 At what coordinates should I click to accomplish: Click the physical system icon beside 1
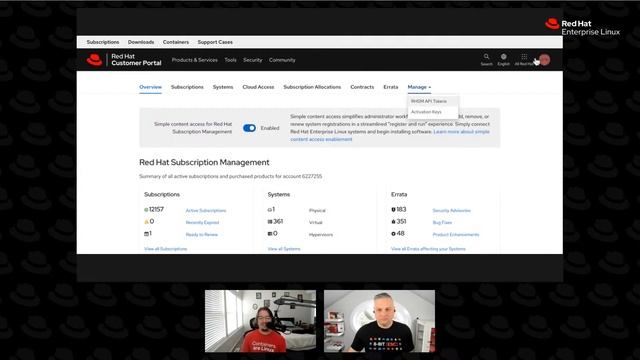(269, 209)
